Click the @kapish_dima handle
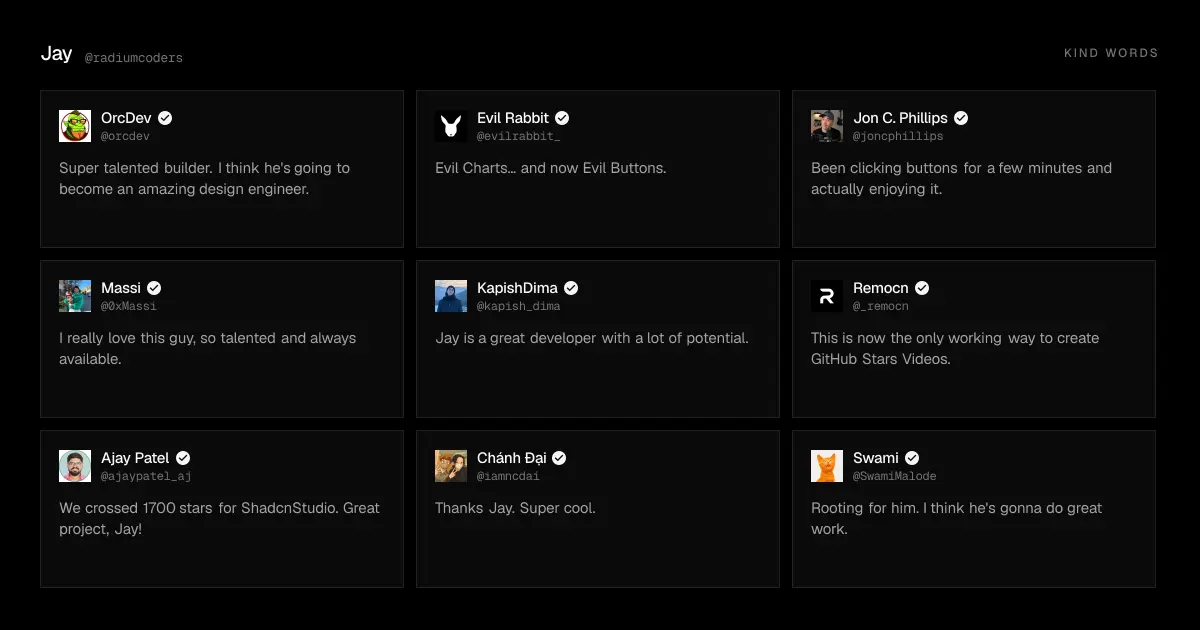 point(518,306)
